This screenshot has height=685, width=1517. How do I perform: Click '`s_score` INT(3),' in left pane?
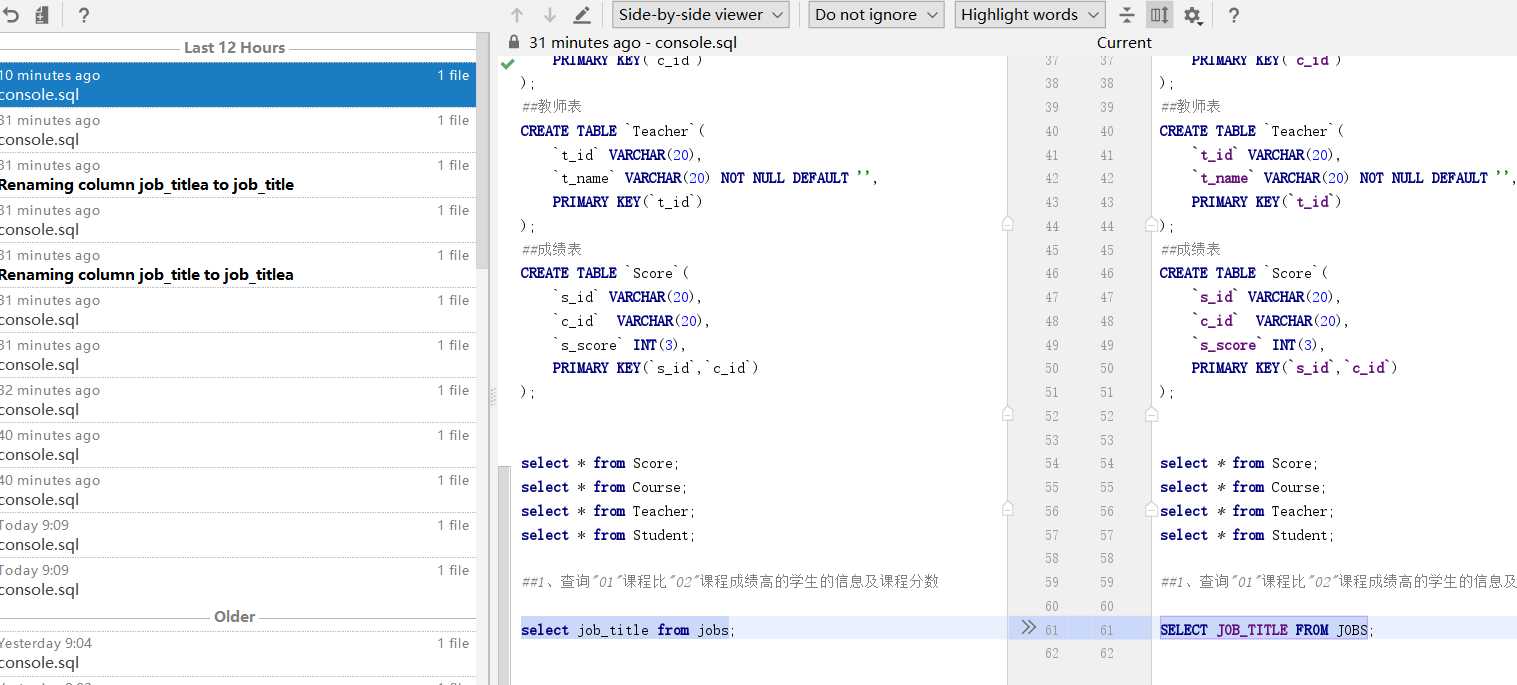point(619,345)
